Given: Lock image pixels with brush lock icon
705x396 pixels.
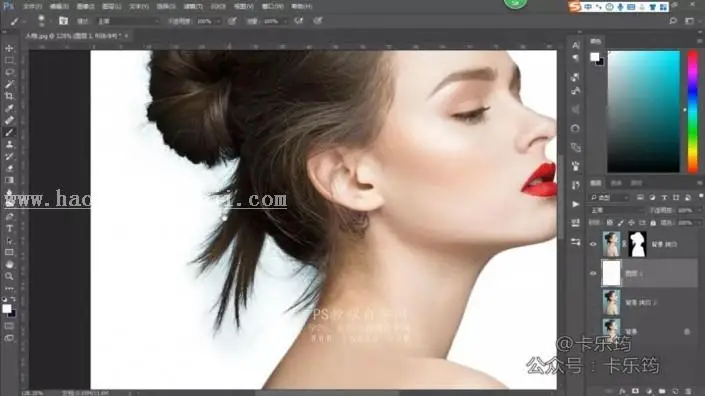Looking at the screenshot, I should [x=620, y=222].
